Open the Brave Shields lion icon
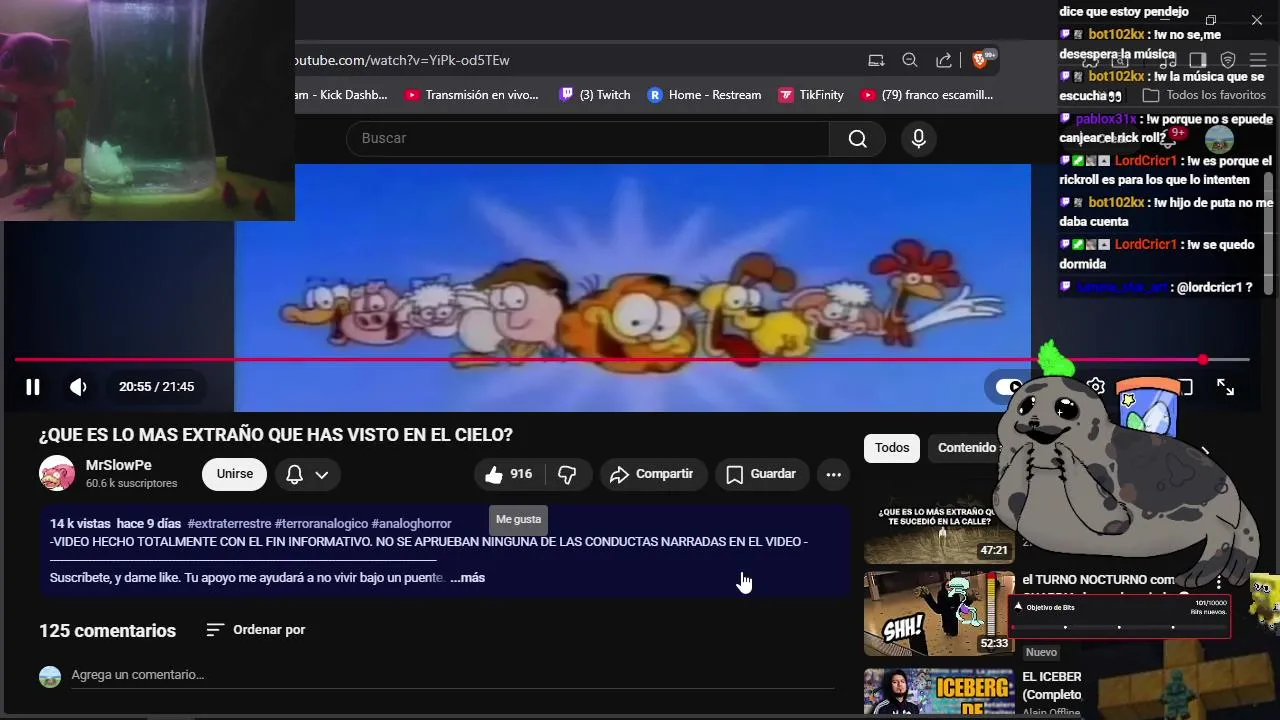1280x720 pixels. pyautogui.click(x=981, y=60)
